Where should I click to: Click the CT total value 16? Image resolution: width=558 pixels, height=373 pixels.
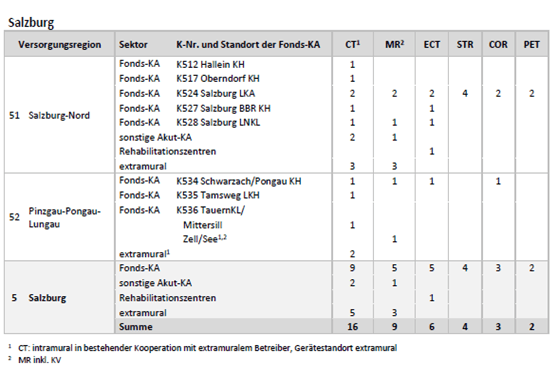click(x=352, y=327)
